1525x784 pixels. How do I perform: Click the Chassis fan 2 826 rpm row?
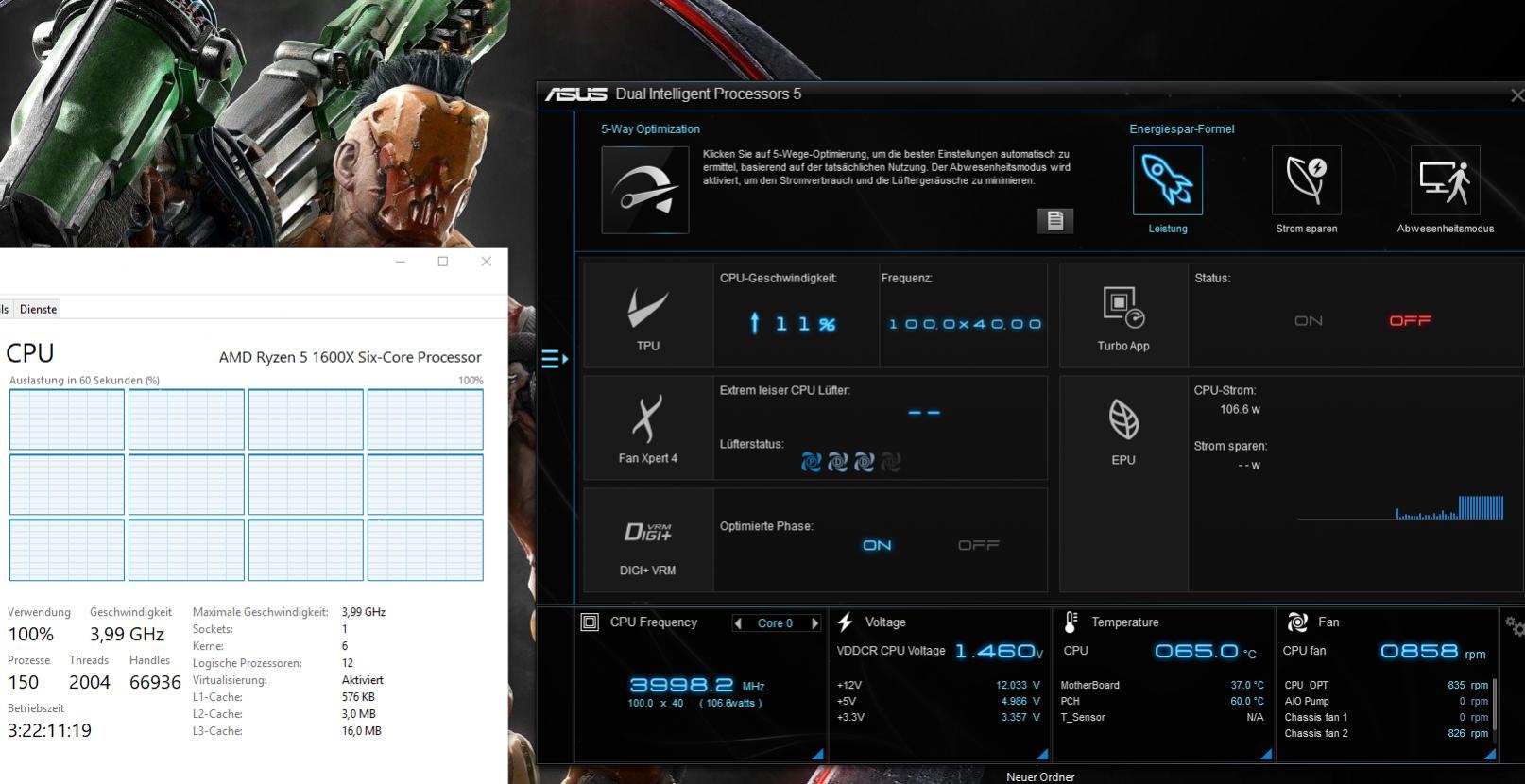point(1386,734)
